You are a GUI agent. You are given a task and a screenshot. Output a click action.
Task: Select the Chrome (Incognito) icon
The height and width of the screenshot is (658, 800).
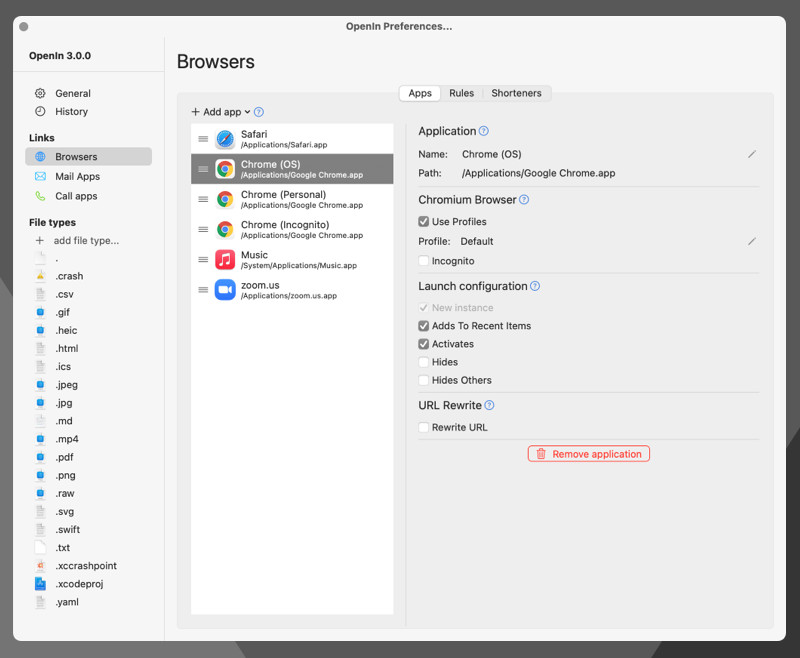click(225, 229)
